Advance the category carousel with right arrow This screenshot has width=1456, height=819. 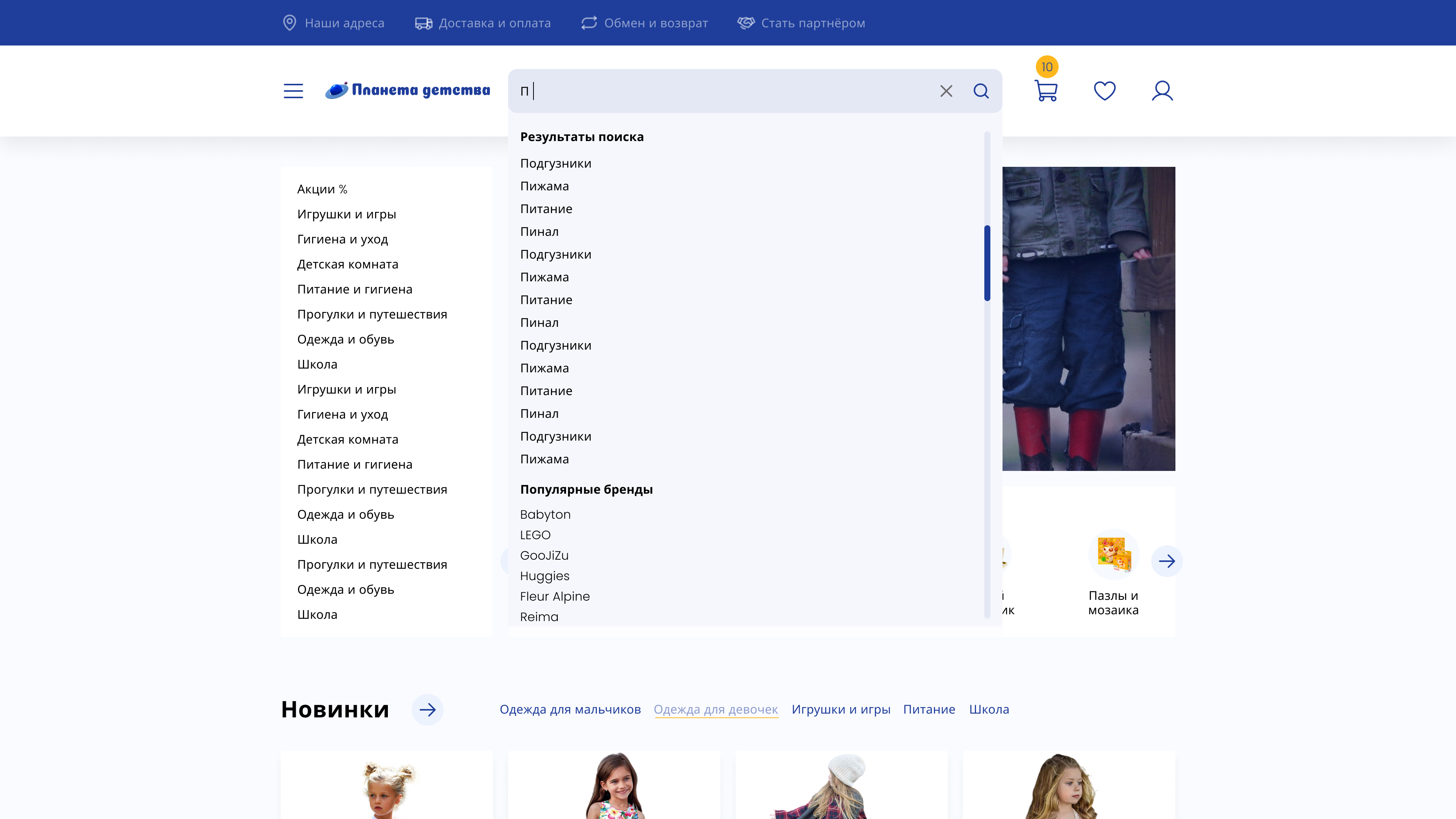[1167, 561]
